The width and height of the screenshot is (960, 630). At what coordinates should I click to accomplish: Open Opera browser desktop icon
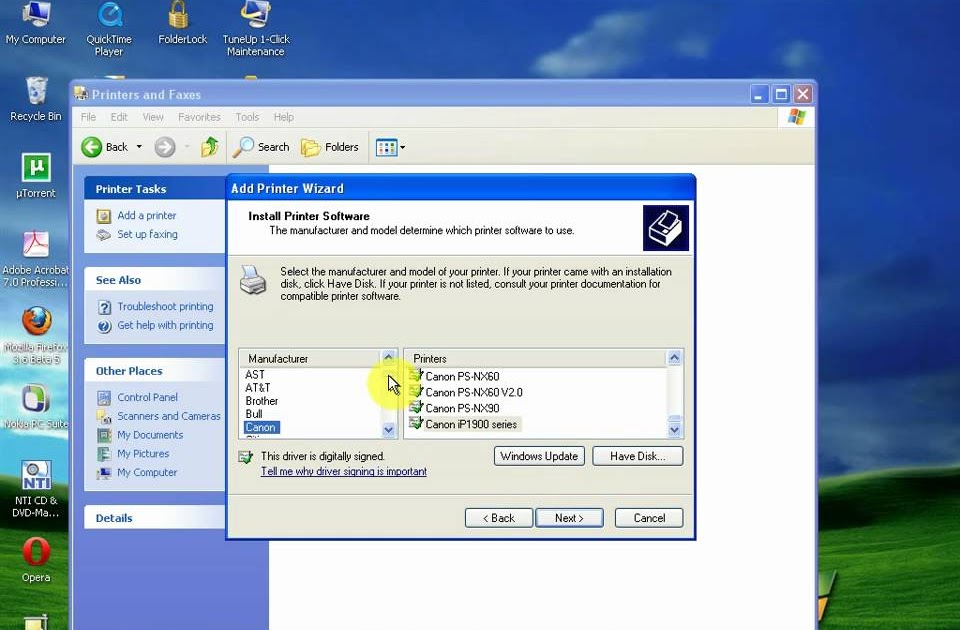(x=36, y=561)
